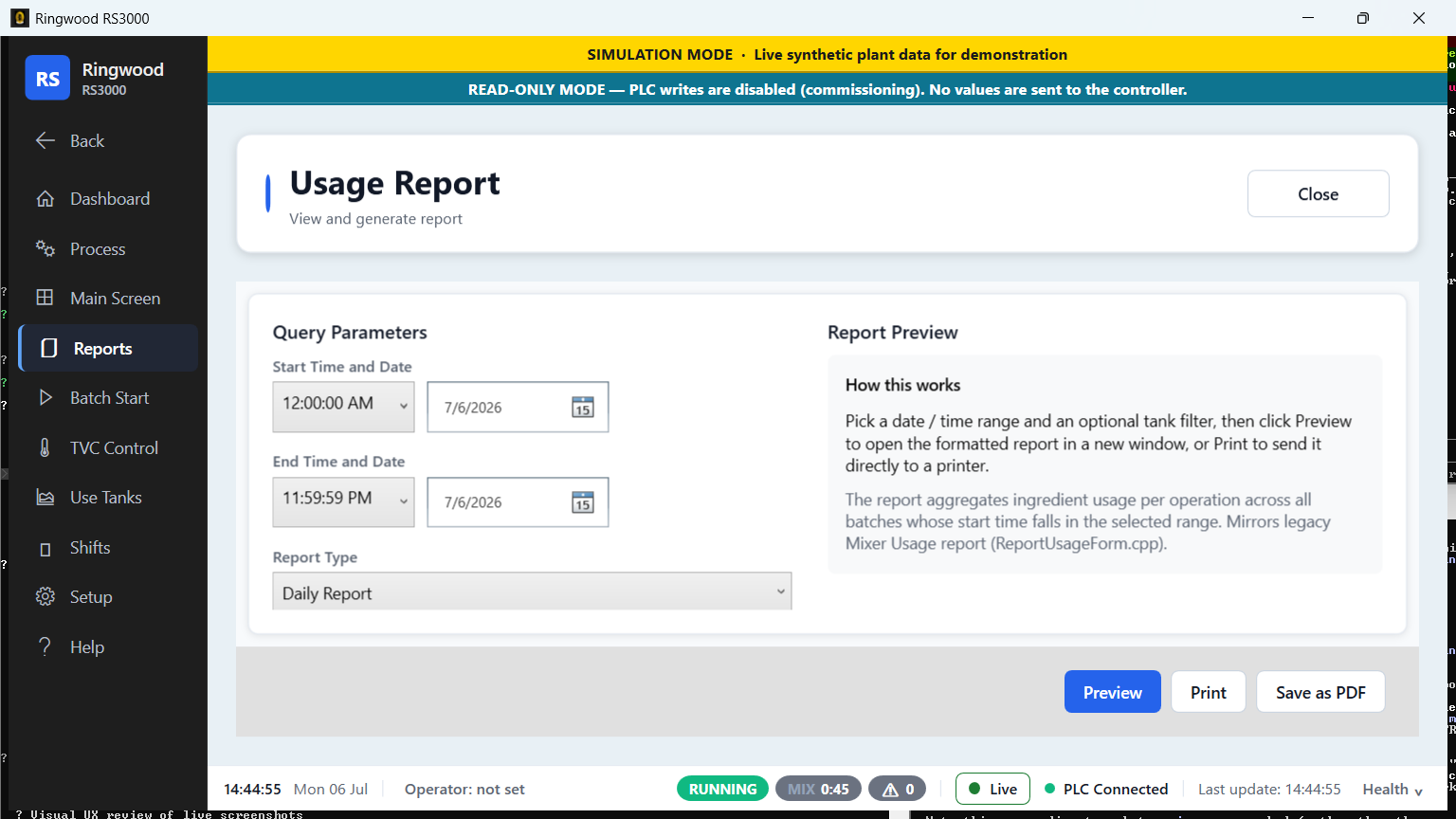Open Use Tanks page

click(x=108, y=497)
